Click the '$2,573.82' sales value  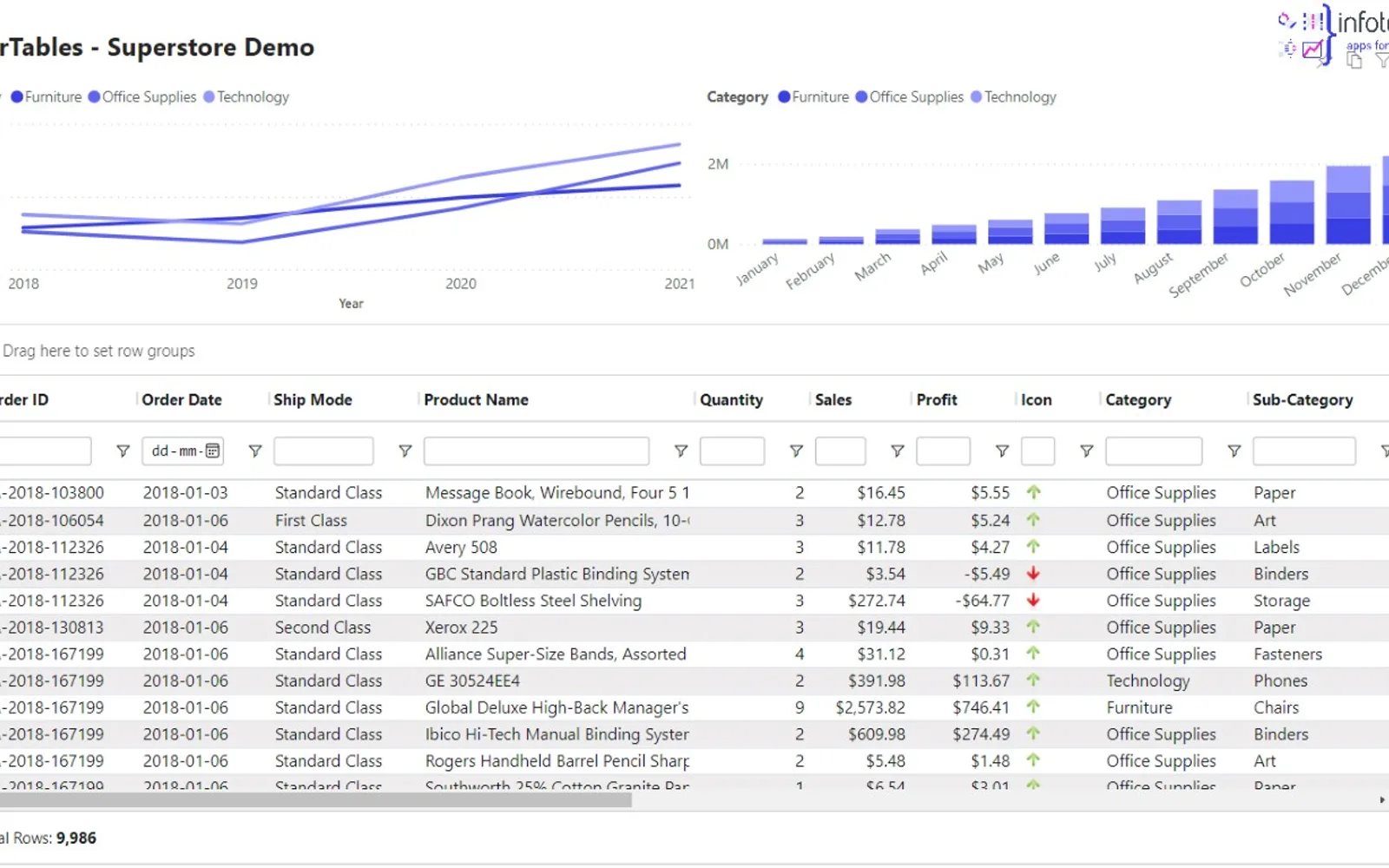870,707
